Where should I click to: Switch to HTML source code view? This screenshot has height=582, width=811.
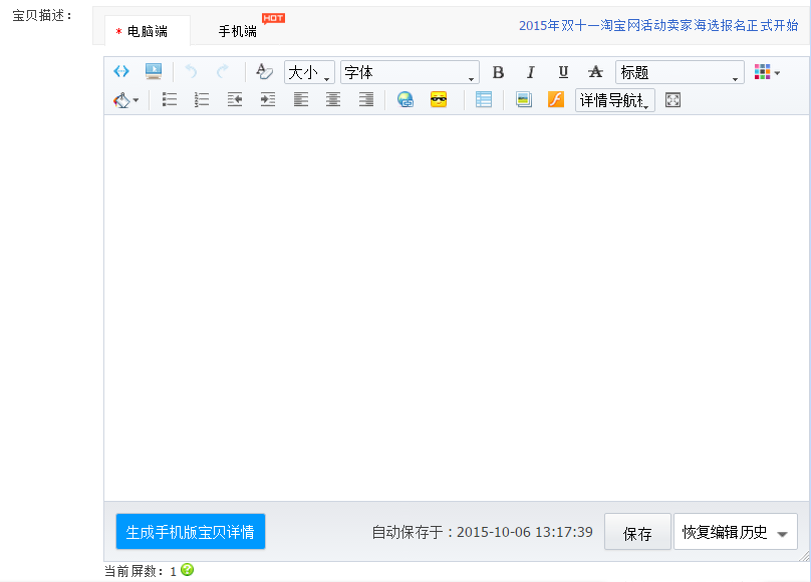pos(122,70)
